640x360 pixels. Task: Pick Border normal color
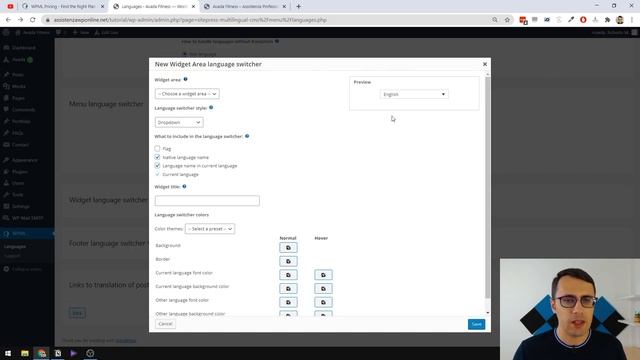pos(288,261)
